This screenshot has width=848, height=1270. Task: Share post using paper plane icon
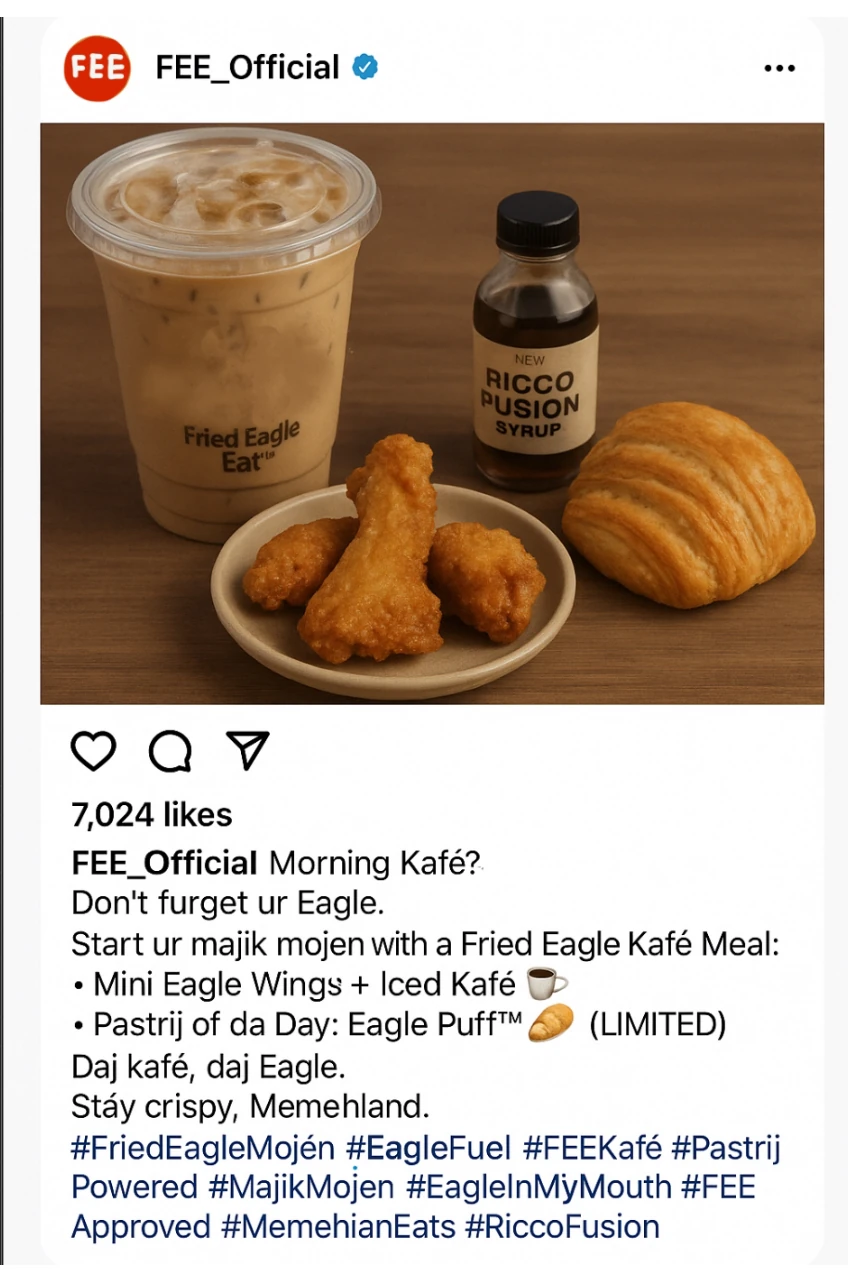tap(247, 751)
